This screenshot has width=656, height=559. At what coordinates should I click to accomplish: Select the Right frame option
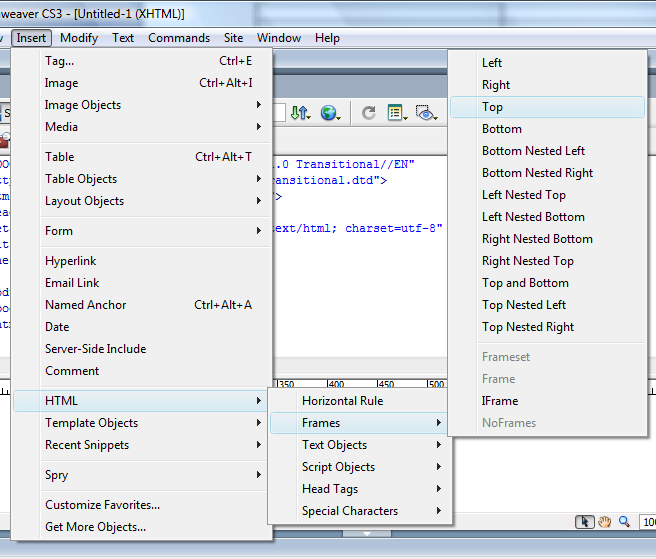[547, 85]
